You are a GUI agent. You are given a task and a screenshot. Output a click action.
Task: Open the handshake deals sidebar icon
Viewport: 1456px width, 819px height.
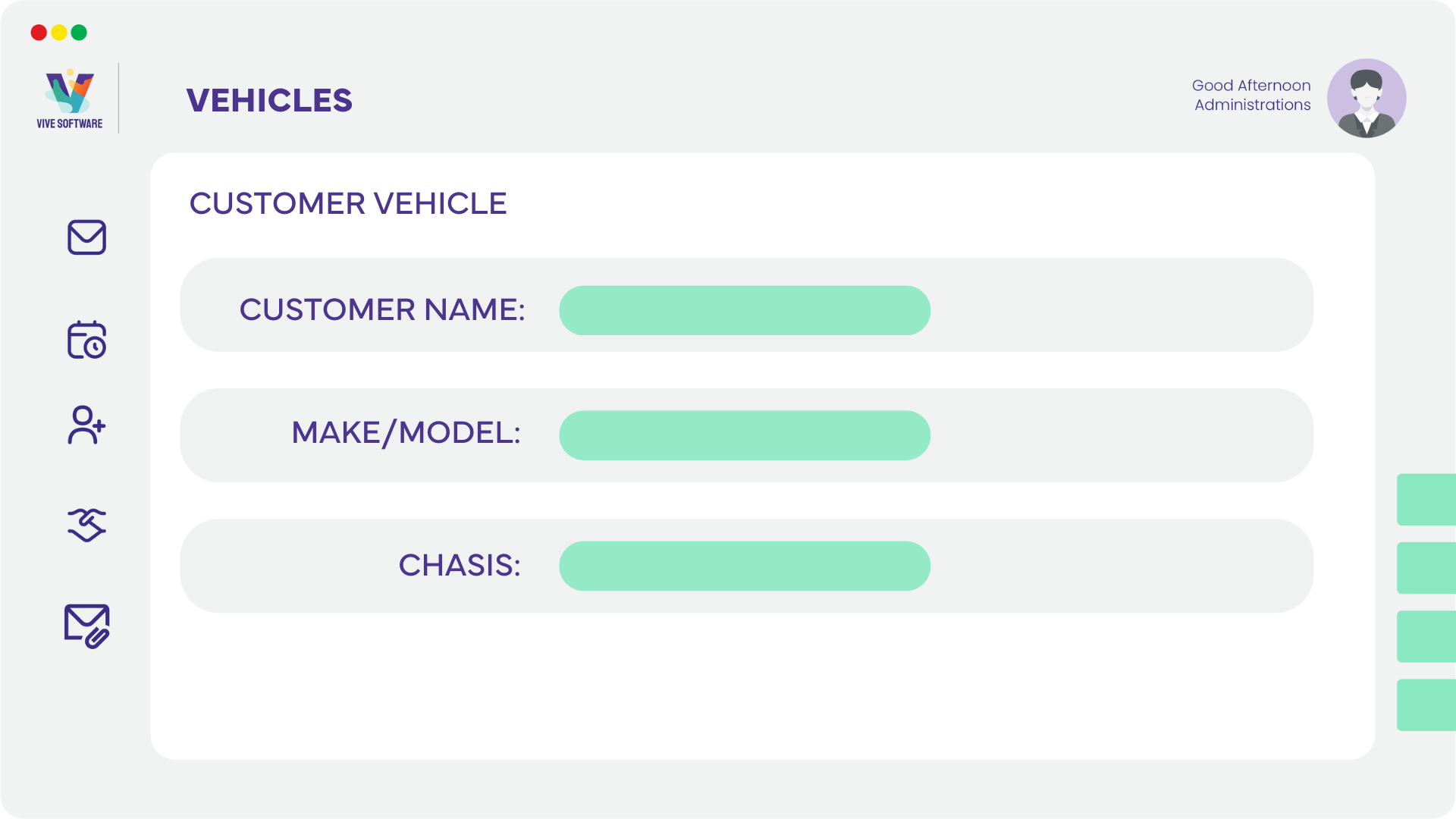[86, 525]
